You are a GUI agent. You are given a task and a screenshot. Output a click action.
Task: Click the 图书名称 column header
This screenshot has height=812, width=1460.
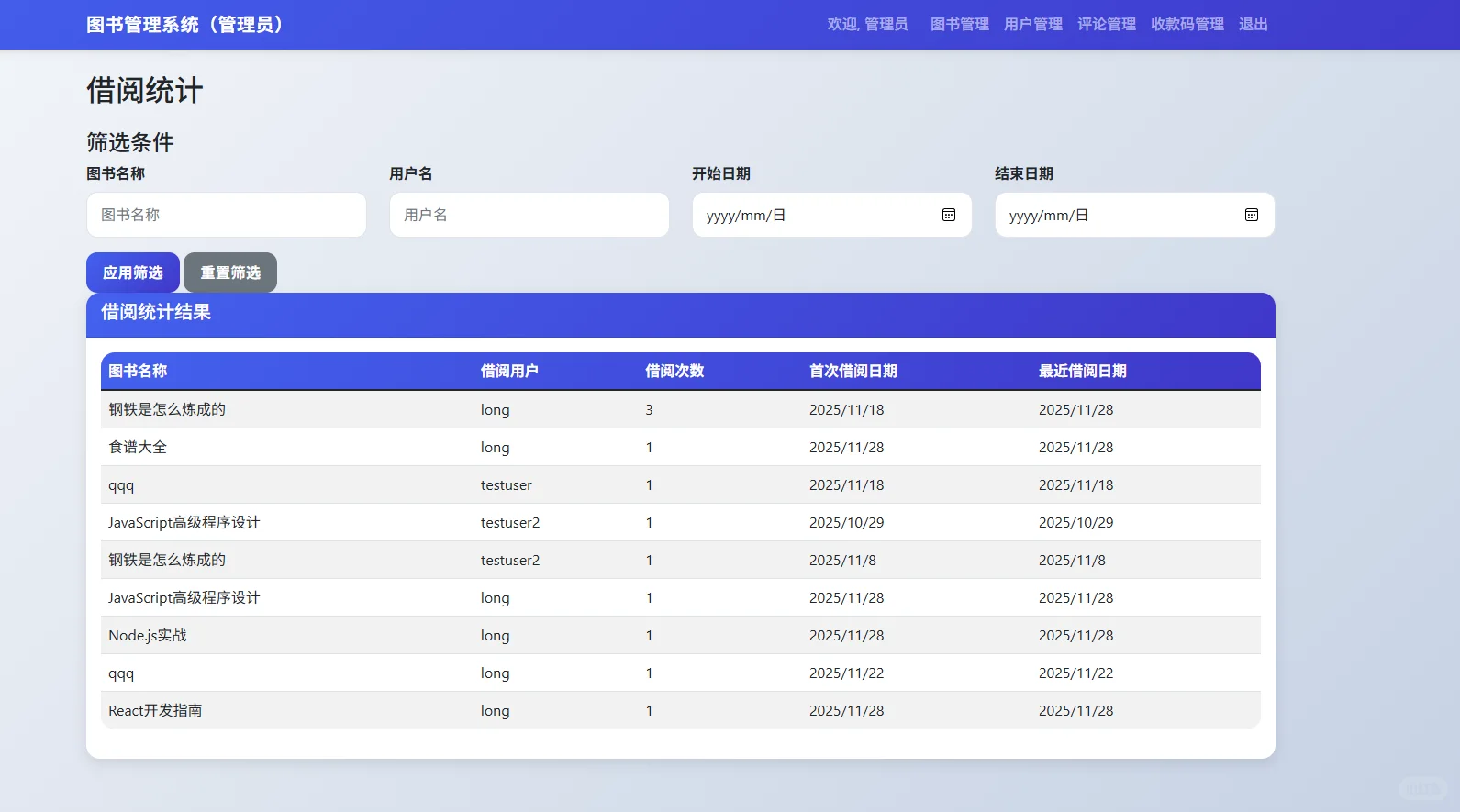click(138, 371)
